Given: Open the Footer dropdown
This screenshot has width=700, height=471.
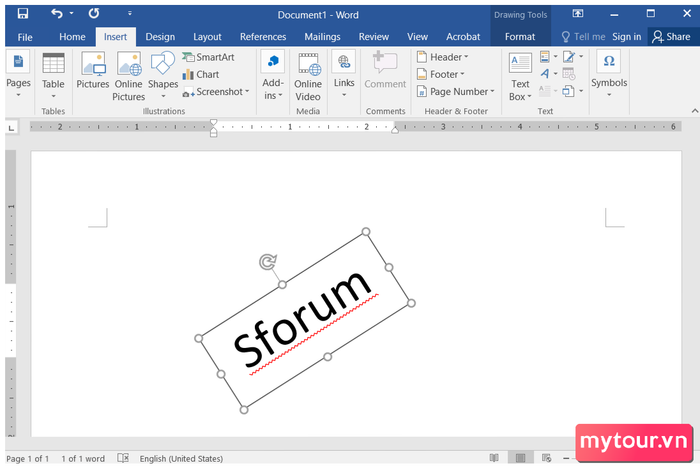Looking at the screenshot, I should (x=441, y=74).
